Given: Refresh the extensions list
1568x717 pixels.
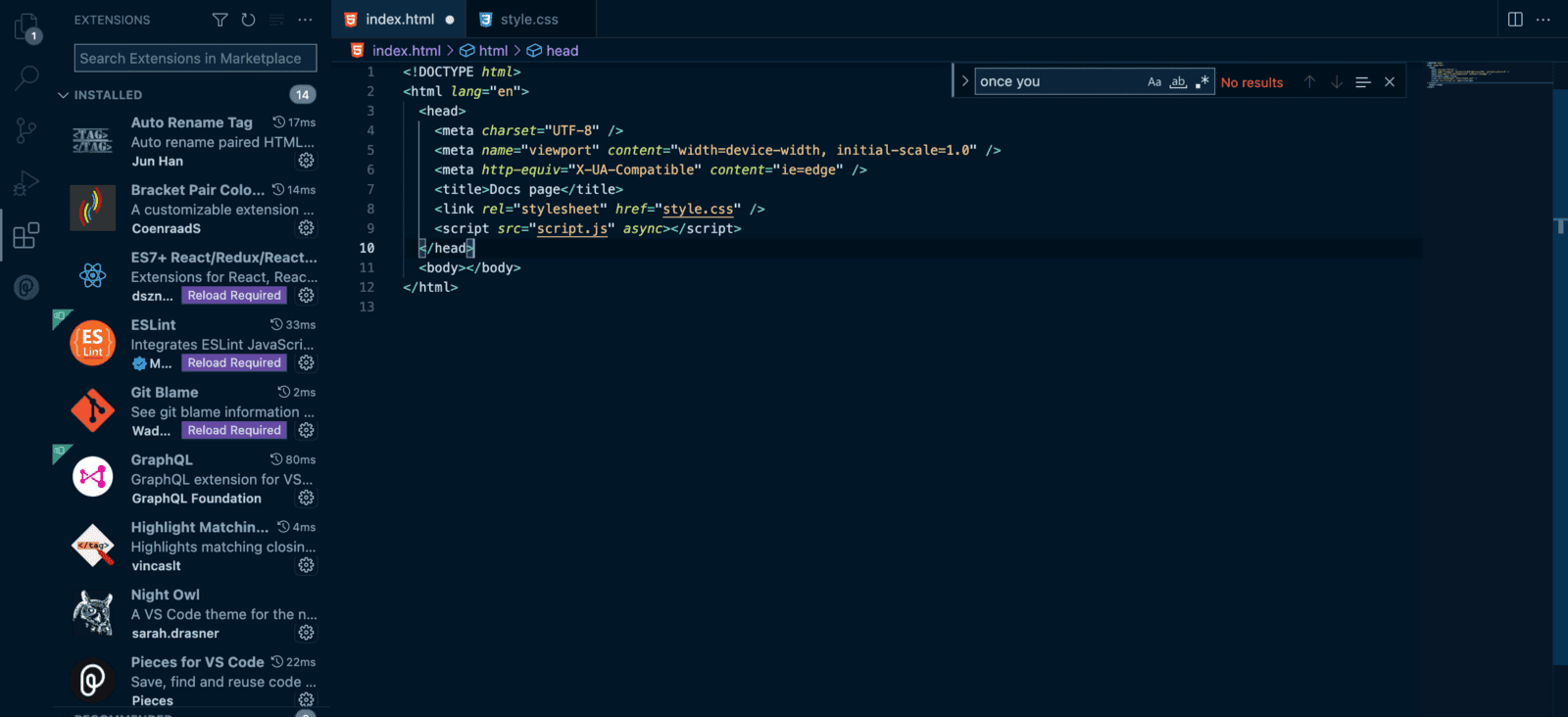Looking at the screenshot, I should pos(248,20).
